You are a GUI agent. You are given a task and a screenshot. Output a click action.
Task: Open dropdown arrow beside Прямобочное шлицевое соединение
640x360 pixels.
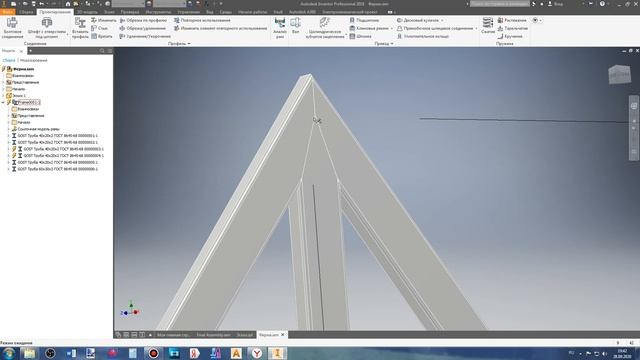pyautogui.click(x=476, y=29)
